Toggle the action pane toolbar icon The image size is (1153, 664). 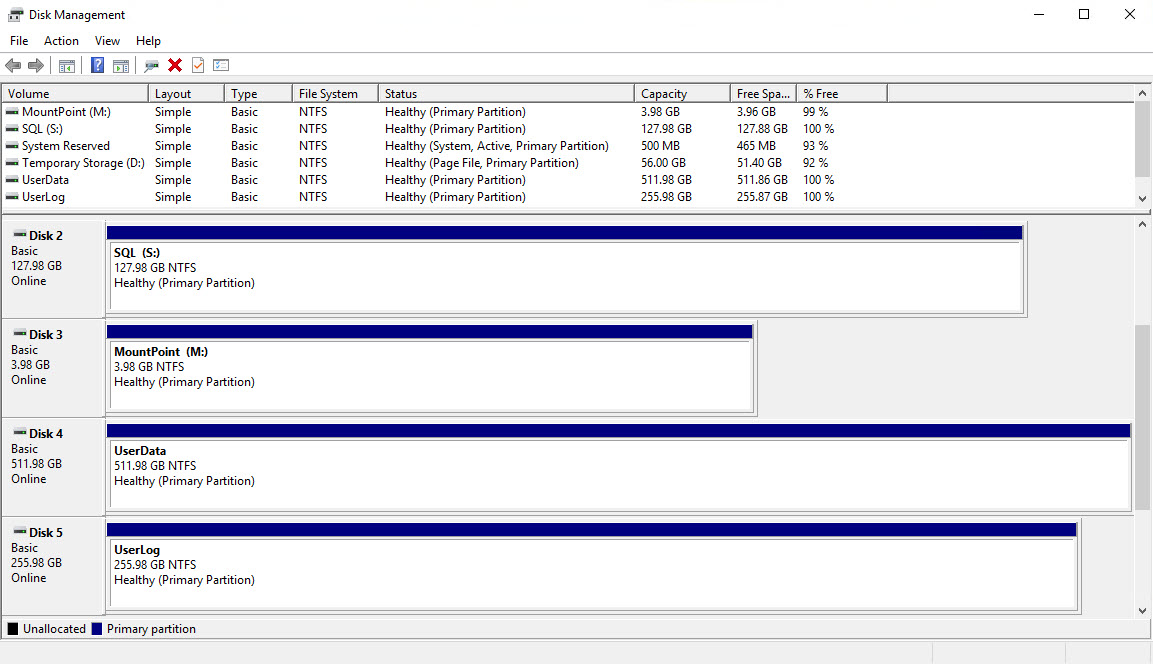pos(121,66)
